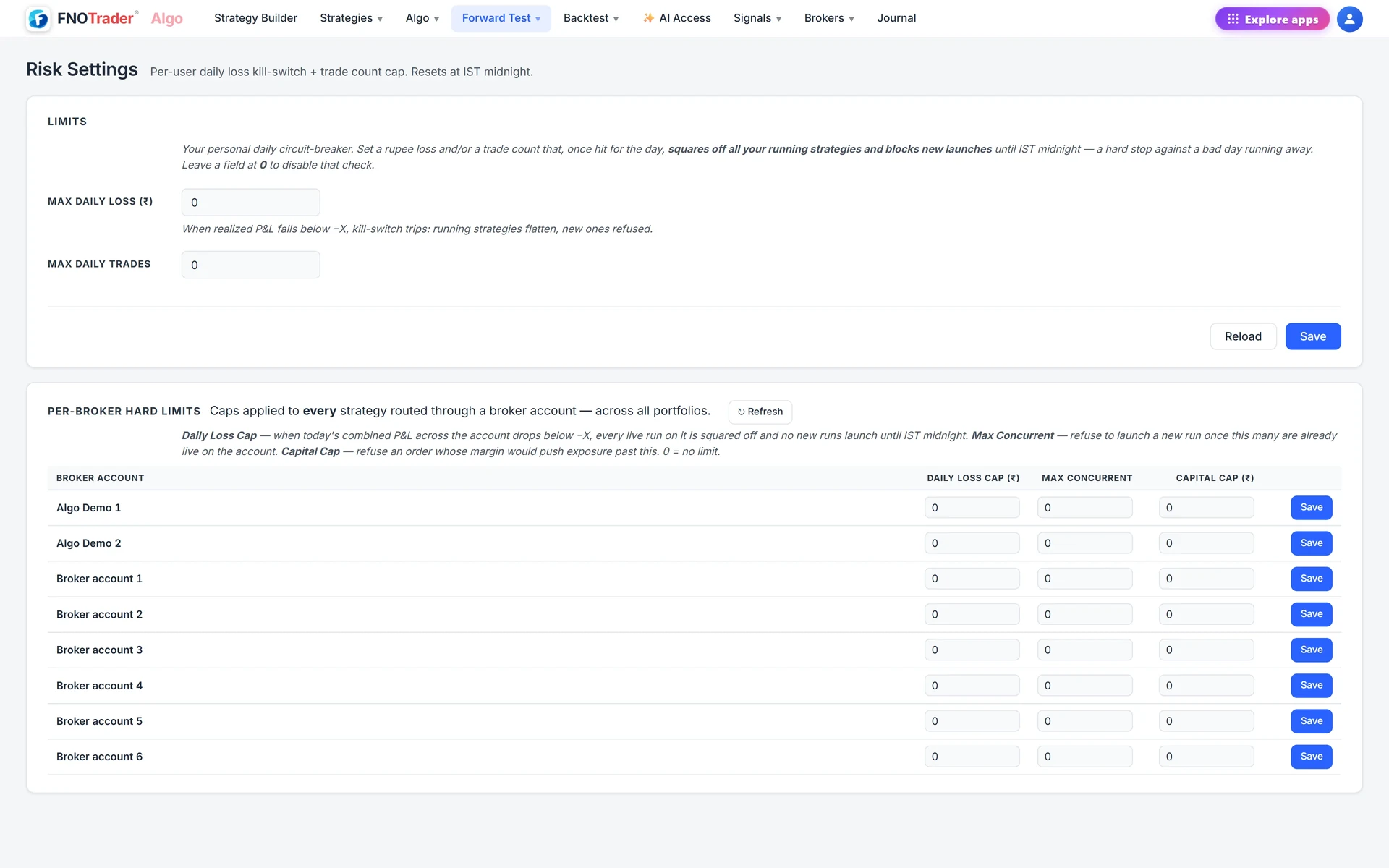
Task: Open AI Access menu item
Action: 677,18
